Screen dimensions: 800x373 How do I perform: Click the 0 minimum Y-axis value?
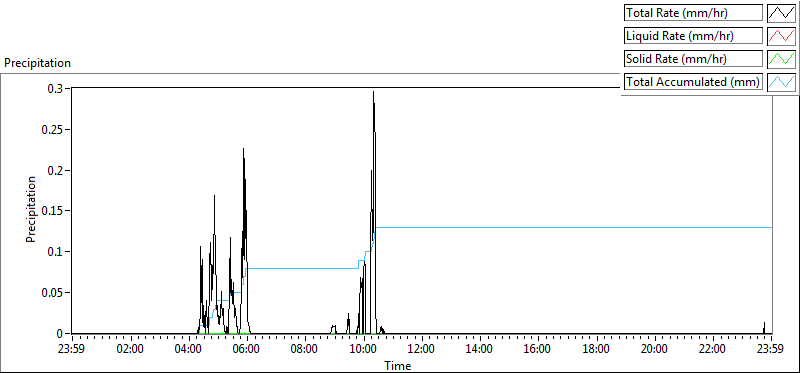point(60,334)
